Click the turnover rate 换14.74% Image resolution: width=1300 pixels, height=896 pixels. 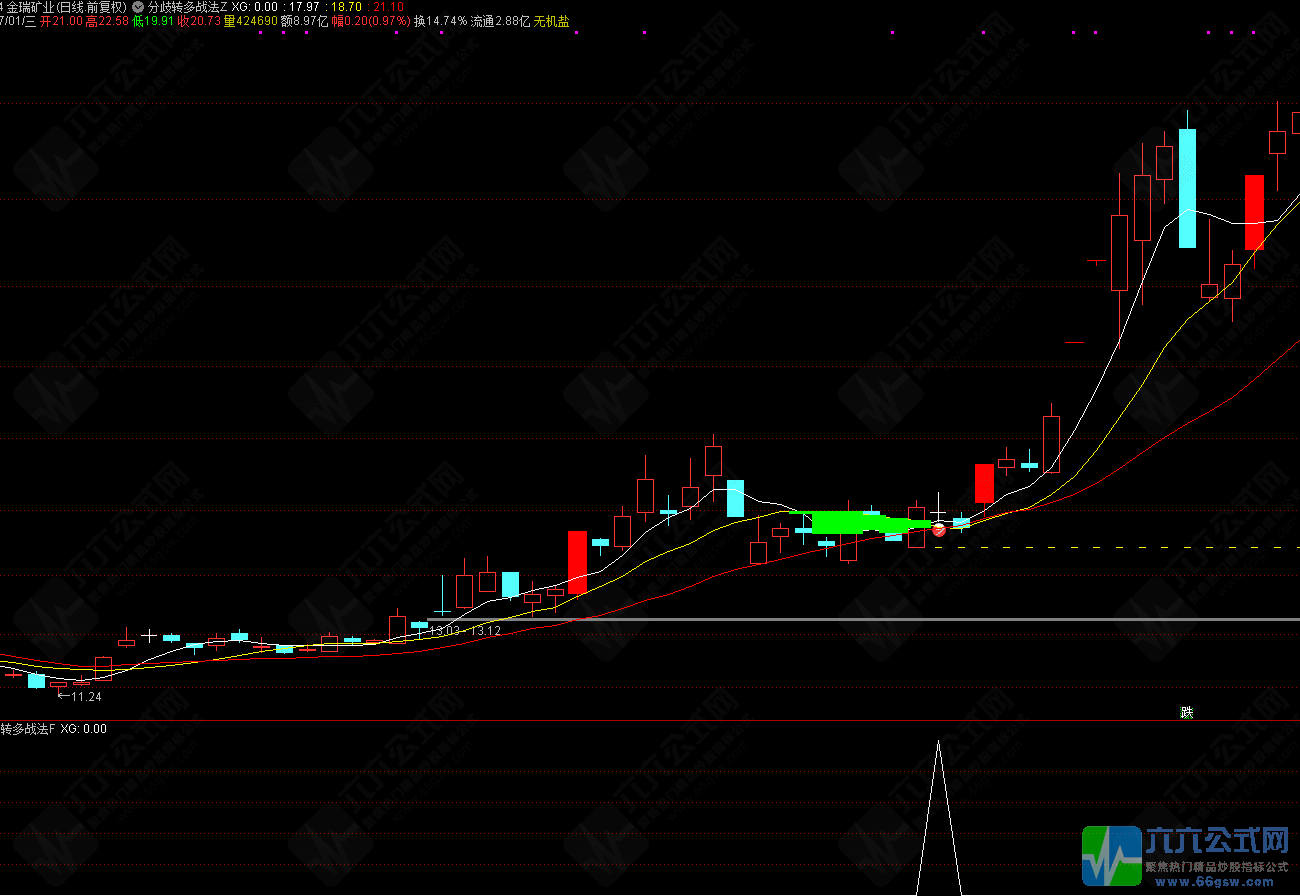pos(440,21)
